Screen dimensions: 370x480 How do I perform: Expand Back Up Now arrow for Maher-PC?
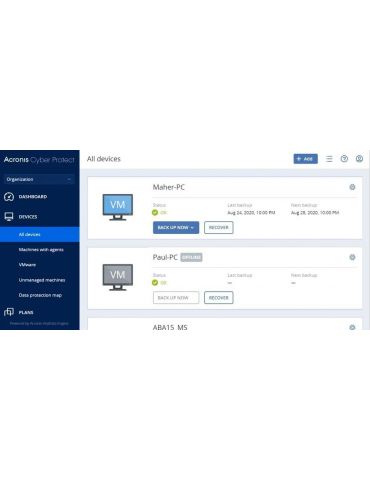pyautogui.click(x=192, y=227)
